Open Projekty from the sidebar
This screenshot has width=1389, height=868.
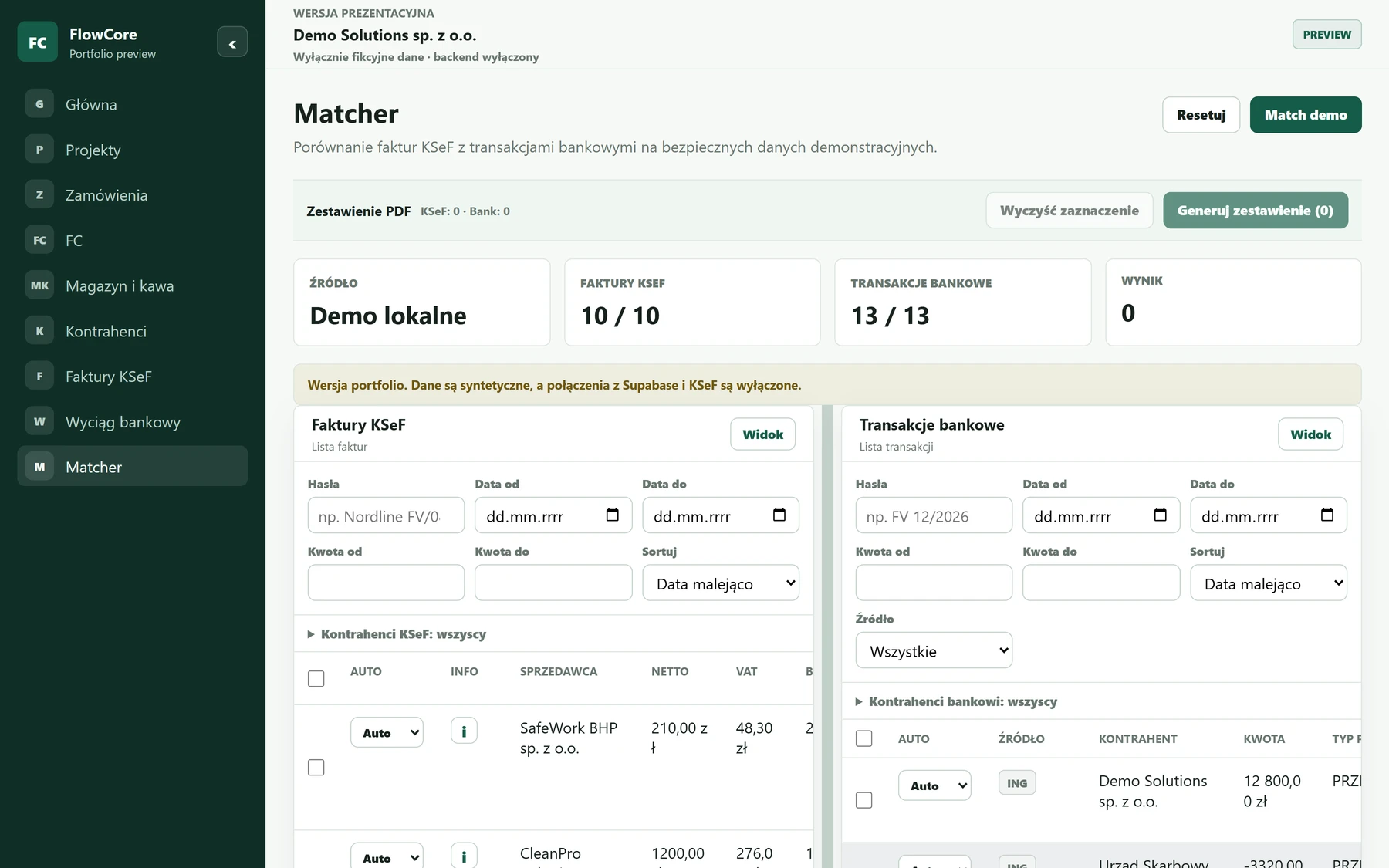(x=133, y=150)
